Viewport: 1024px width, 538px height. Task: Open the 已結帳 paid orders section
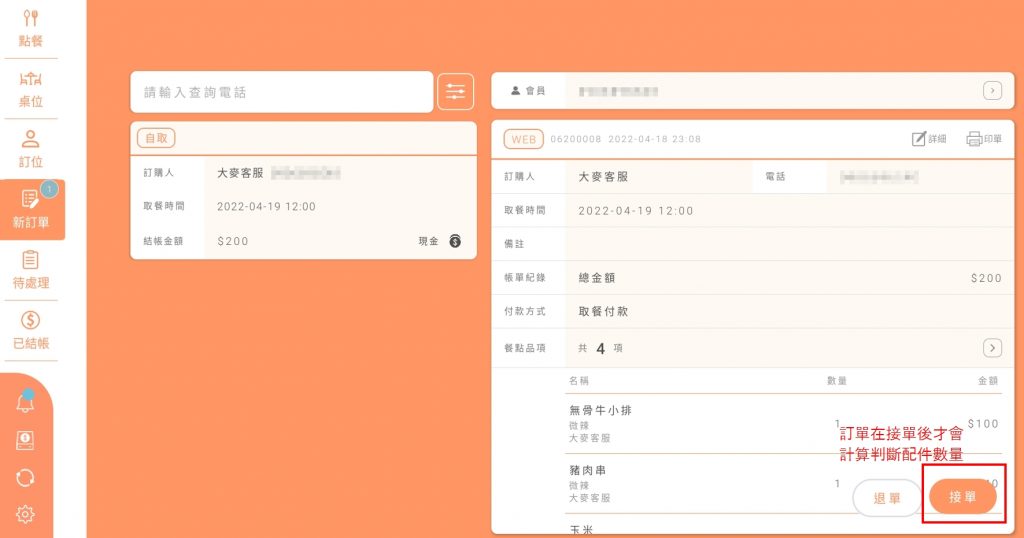tap(30, 330)
